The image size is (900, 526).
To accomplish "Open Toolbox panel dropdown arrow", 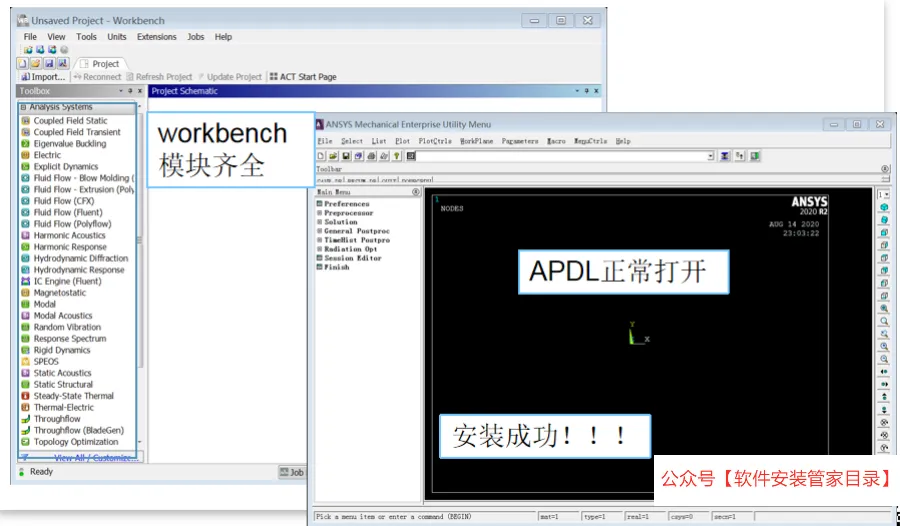I will click(x=121, y=91).
